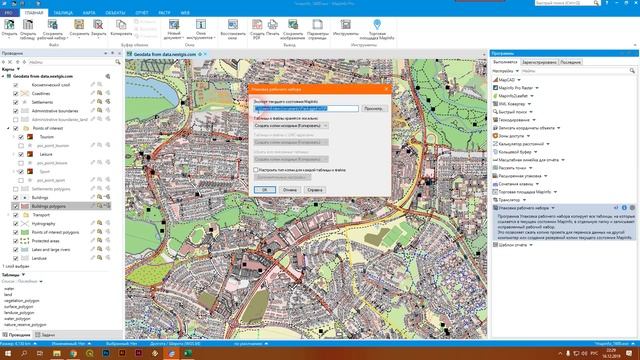Click the Параметры страницы ribbon icon
Viewport: 640px width, 360px height.
pyautogui.click(x=318, y=24)
